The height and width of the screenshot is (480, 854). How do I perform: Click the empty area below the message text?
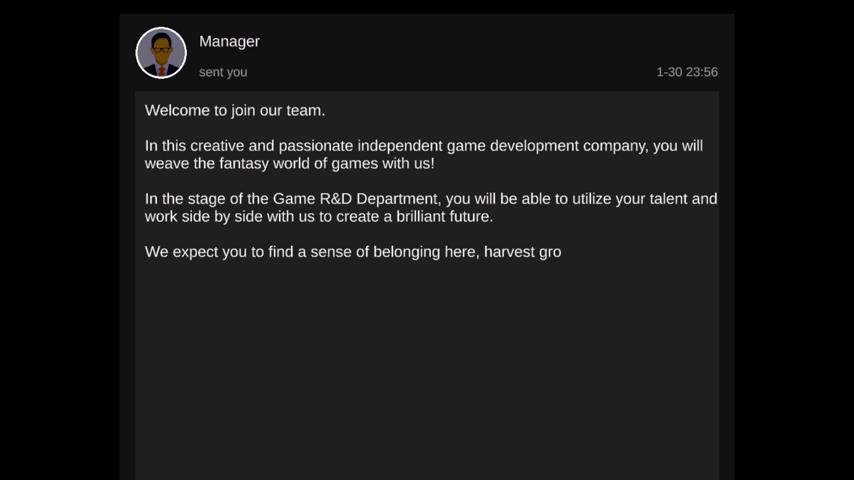(x=426, y=380)
